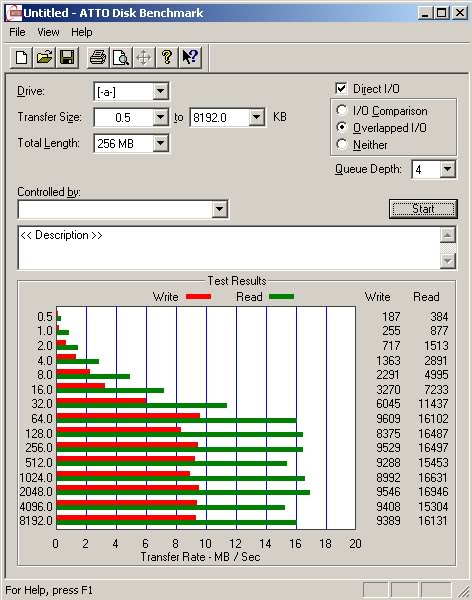
Task: Expand the Controlled by dropdown
Action: [x=219, y=209]
